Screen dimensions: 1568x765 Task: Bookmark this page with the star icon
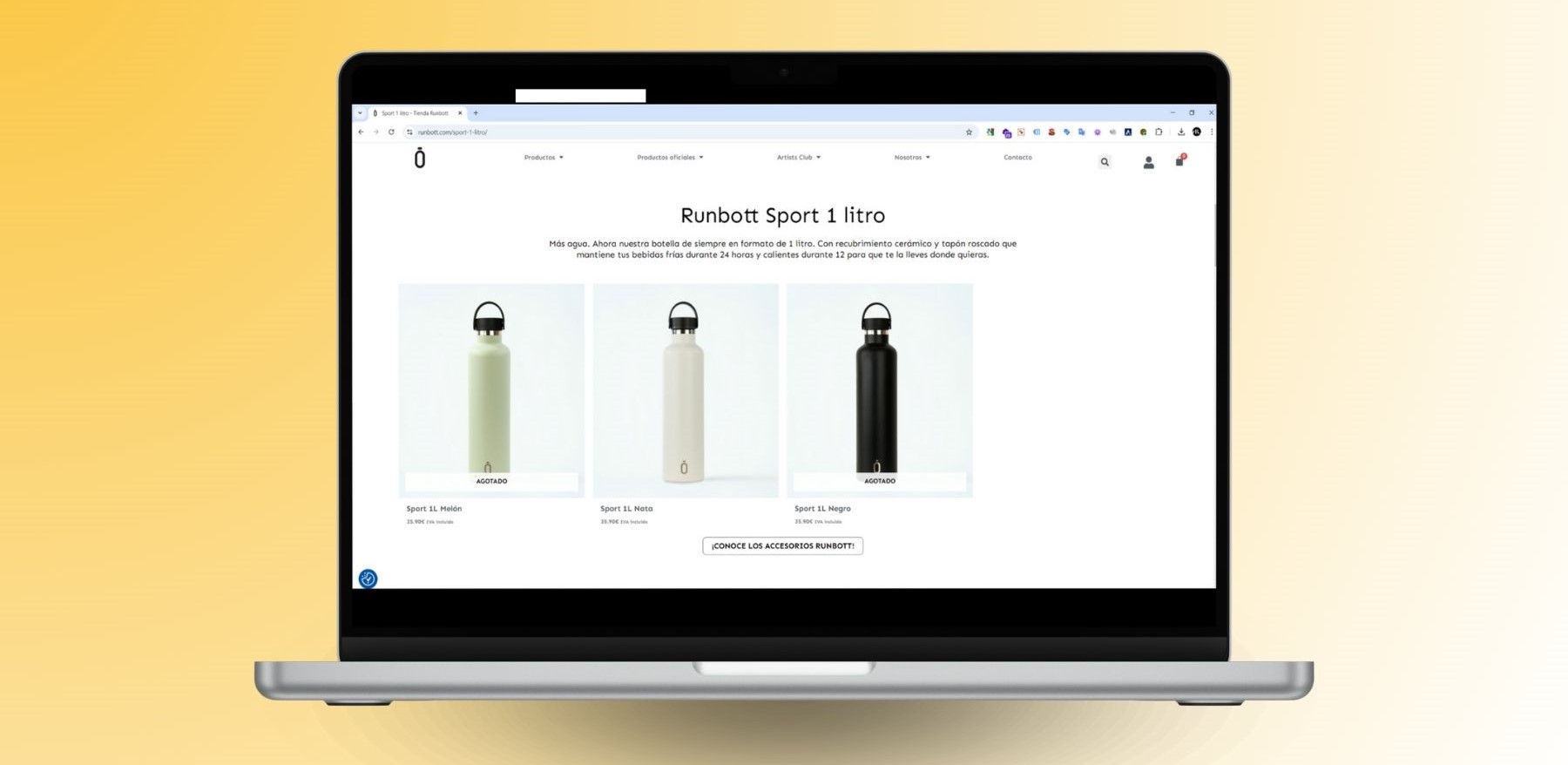[969, 132]
